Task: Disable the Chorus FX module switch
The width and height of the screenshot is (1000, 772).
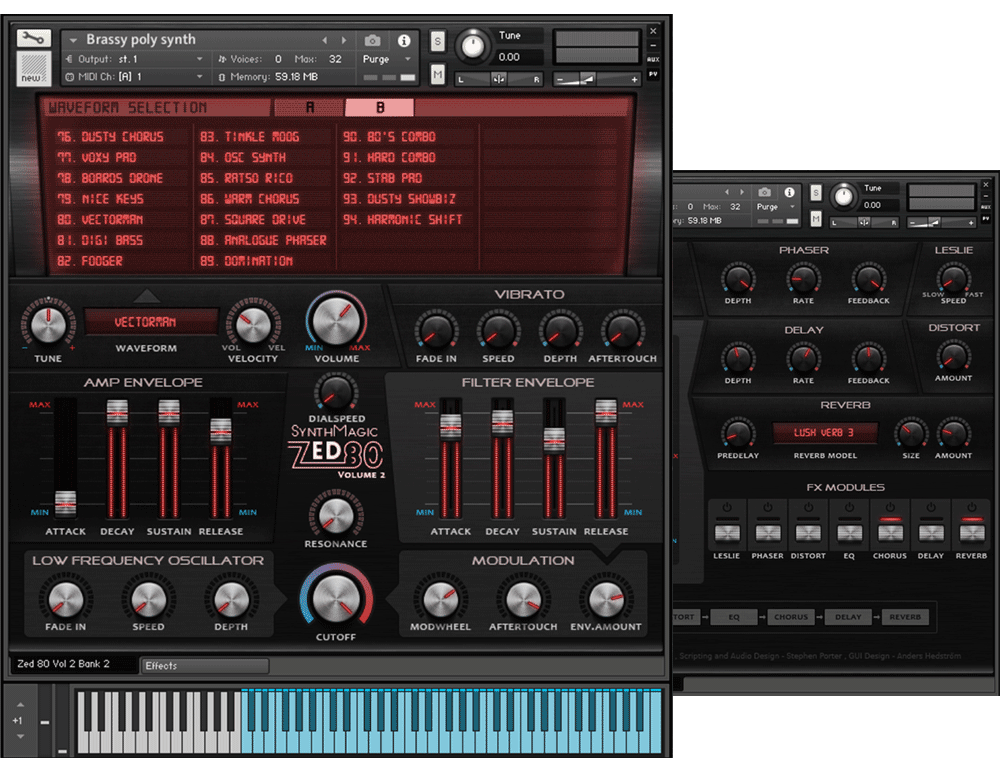Action: click(890, 531)
